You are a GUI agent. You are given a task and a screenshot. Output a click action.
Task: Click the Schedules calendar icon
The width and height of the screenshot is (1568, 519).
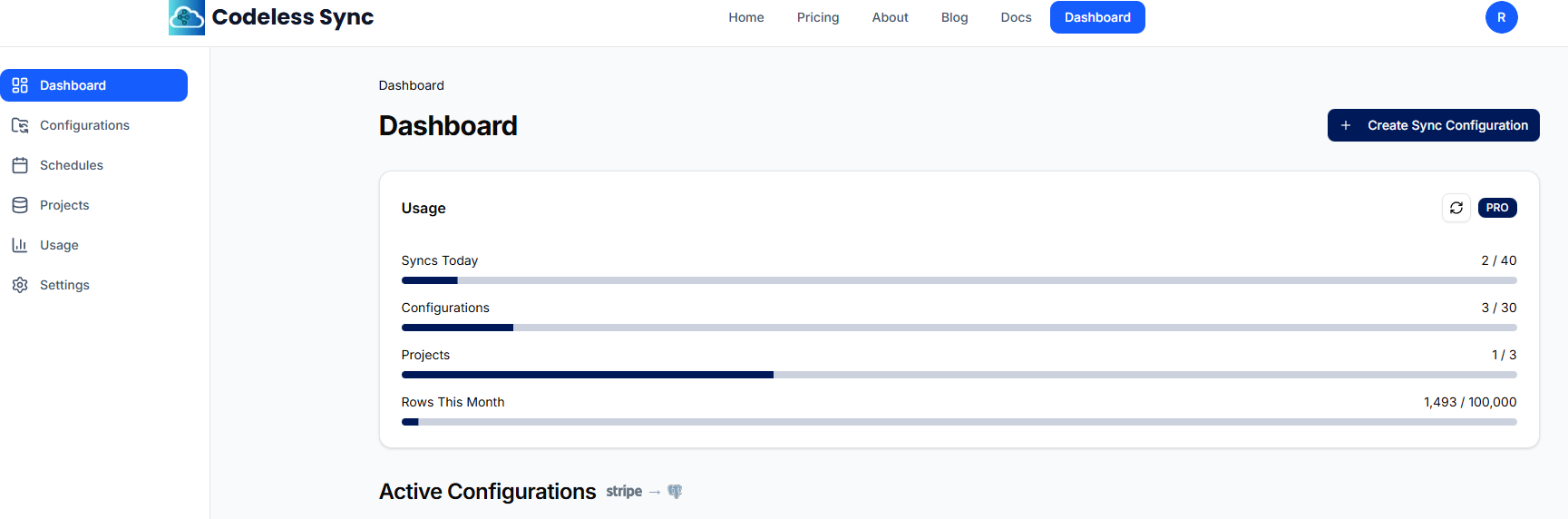click(20, 165)
